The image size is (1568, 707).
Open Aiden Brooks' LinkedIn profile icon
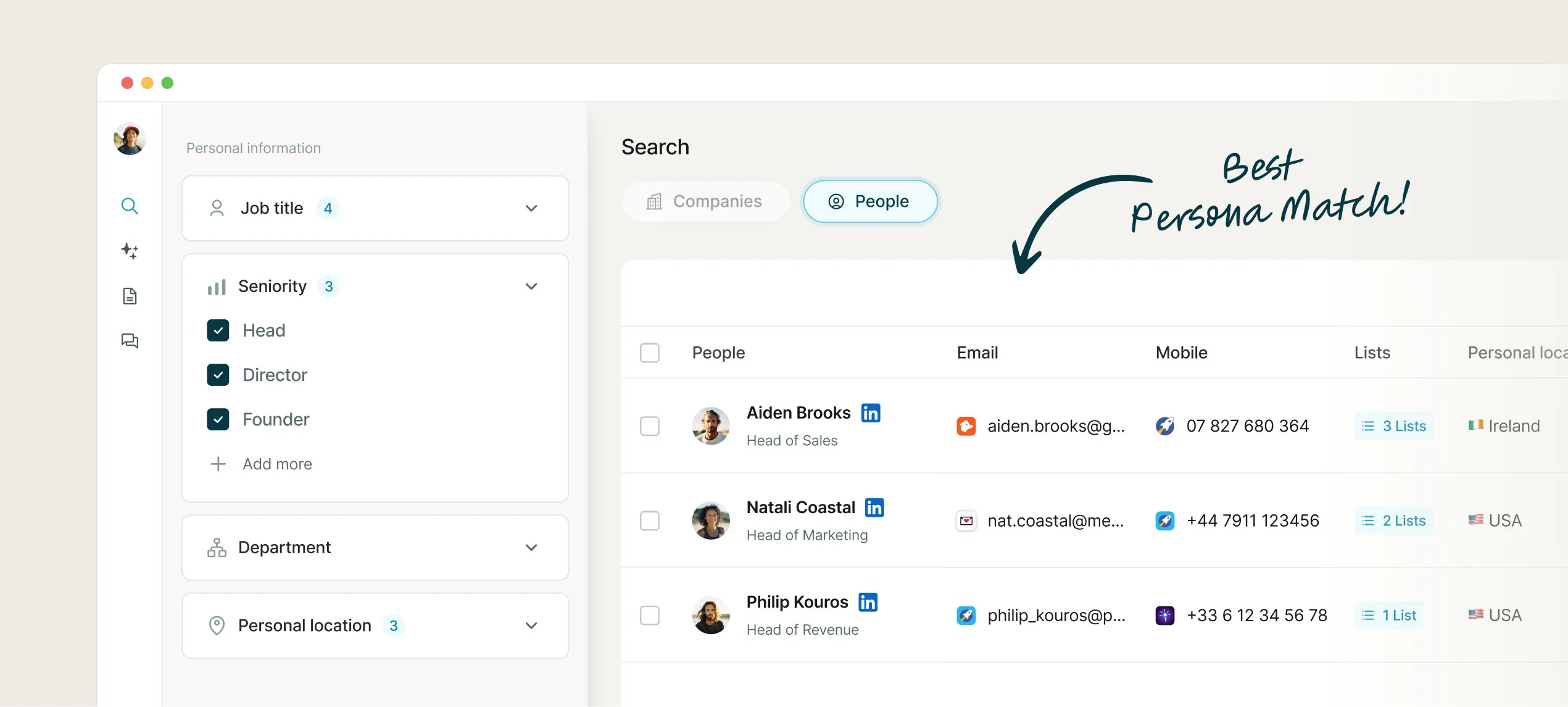click(871, 412)
